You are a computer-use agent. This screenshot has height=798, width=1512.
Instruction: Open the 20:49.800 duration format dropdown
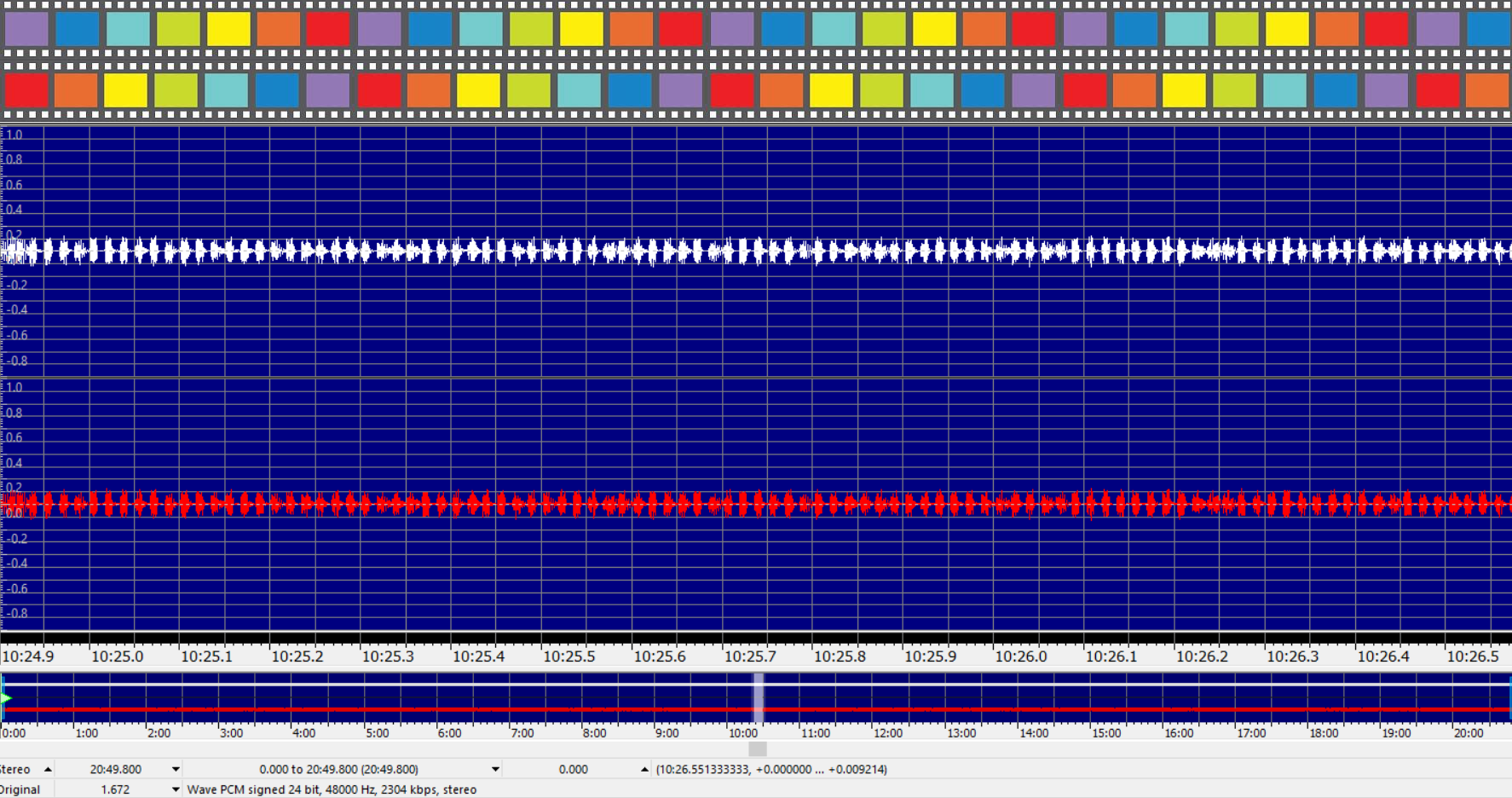[176, 769]
